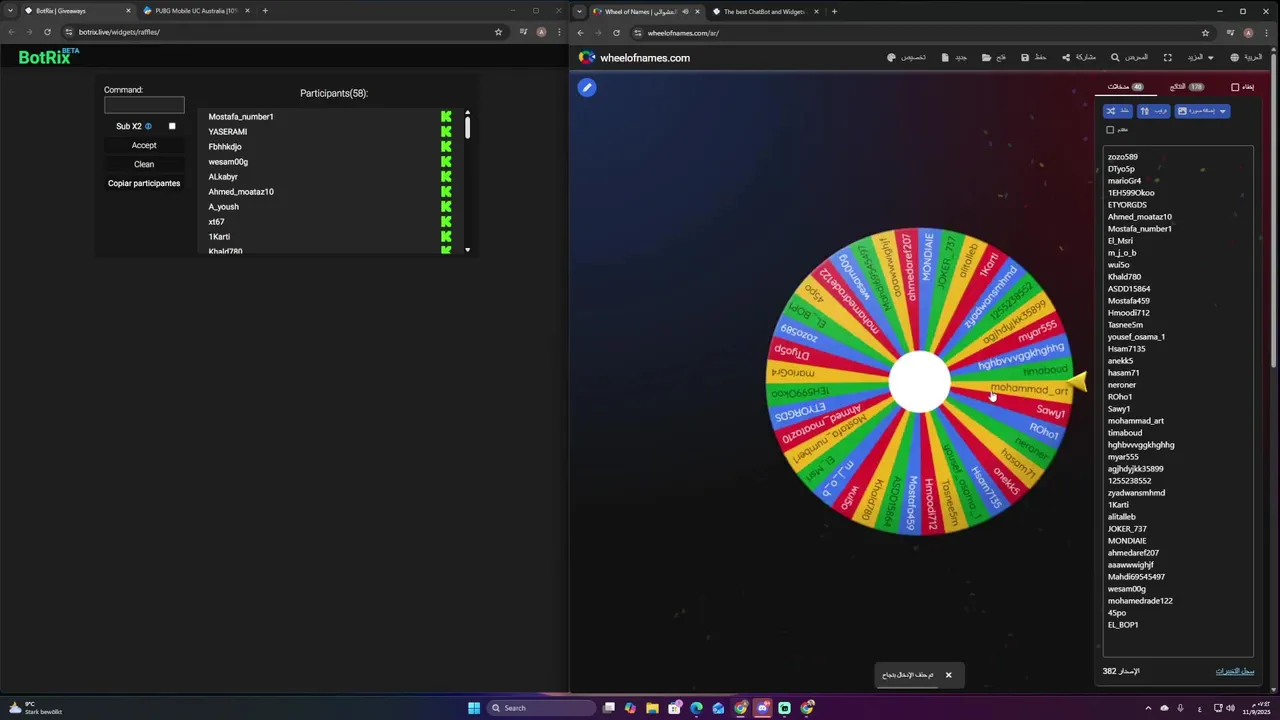The width and height of the screenshot is (1280, 720).
Task: Switch to the BotRix Giveaways browser tab
Action: point(78,11)
